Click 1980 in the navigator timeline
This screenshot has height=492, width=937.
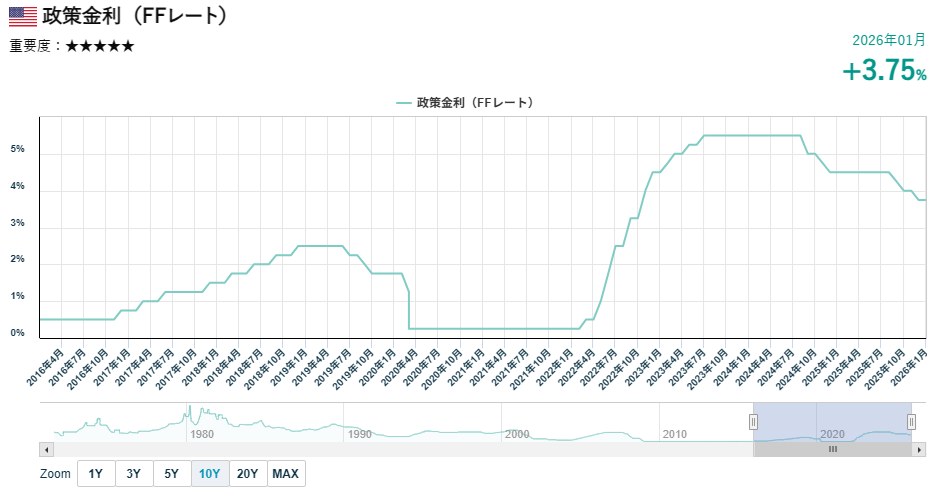202,435
